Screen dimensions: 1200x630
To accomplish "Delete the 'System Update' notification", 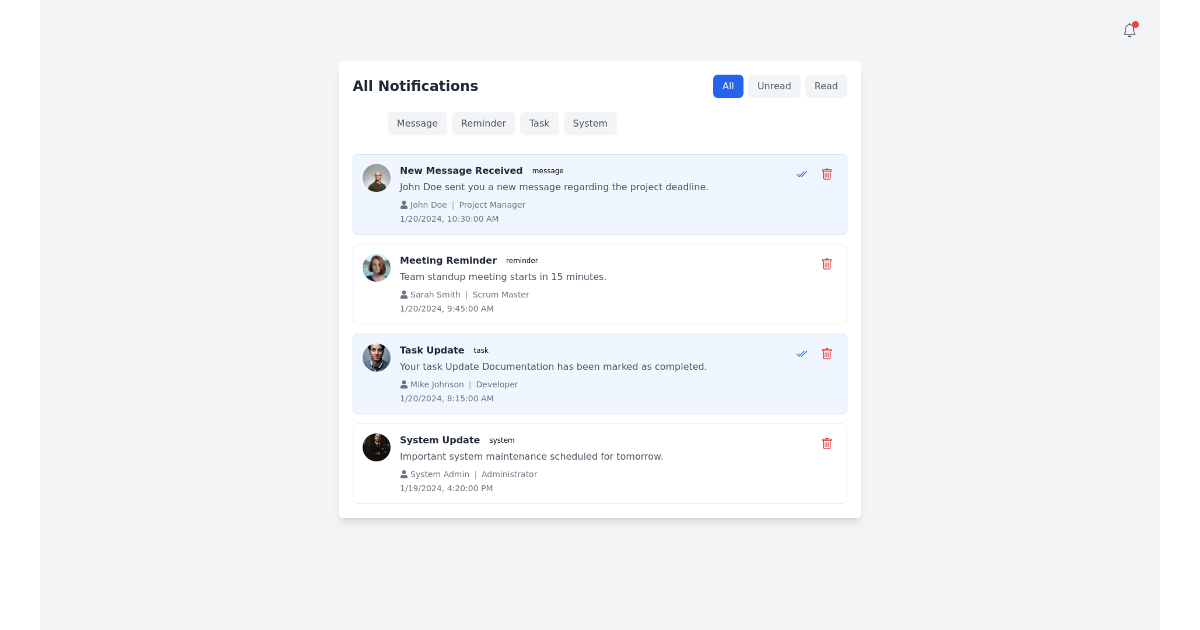I will tap(827, 443).
